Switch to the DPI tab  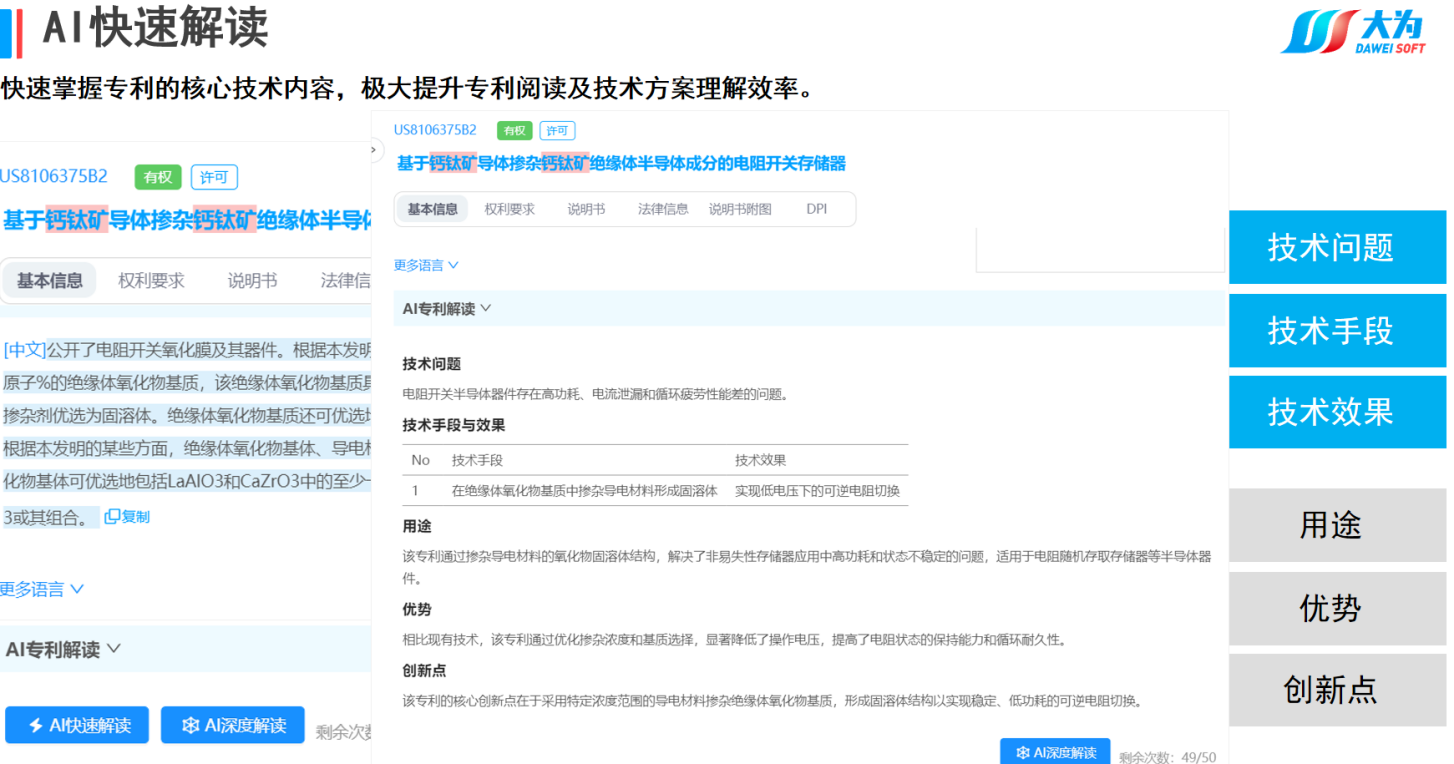[x=817, y=209]
